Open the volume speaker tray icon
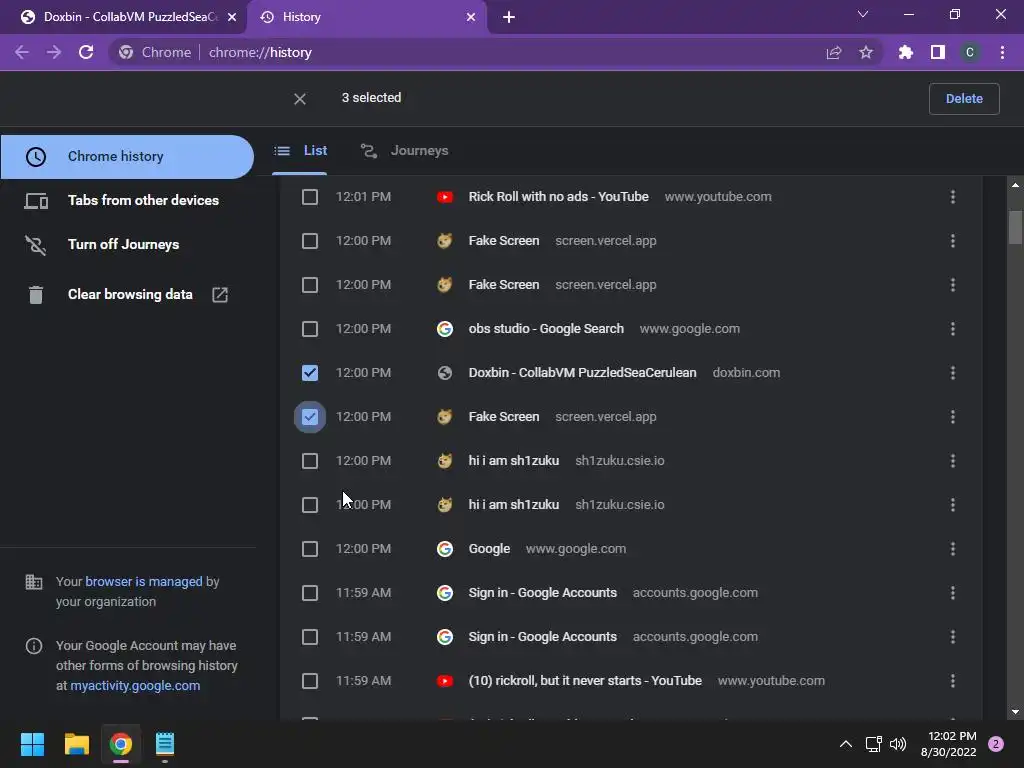Viewport: 1024px width, 768px height. [x=898, y=744]
